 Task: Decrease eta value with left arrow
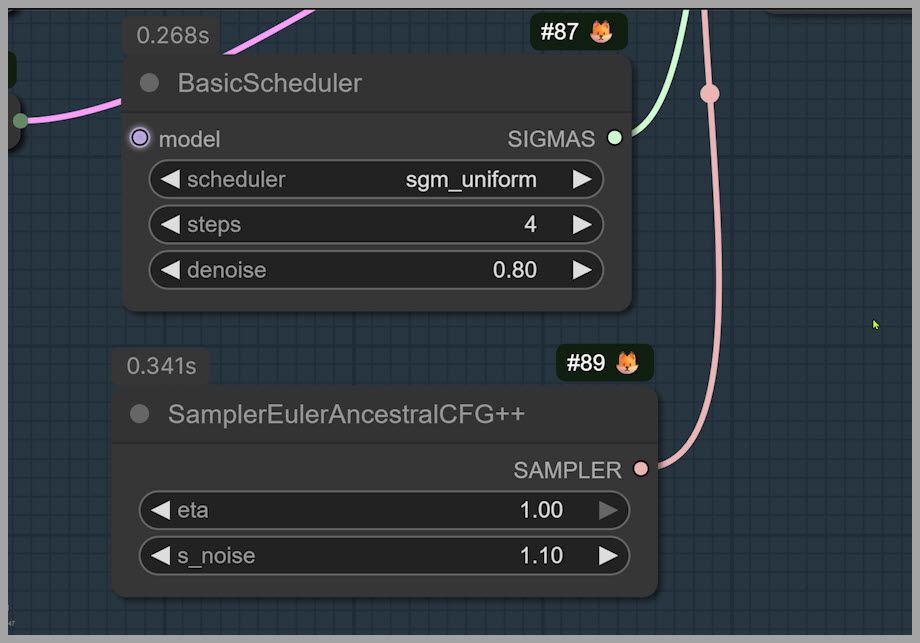[160, 510]
